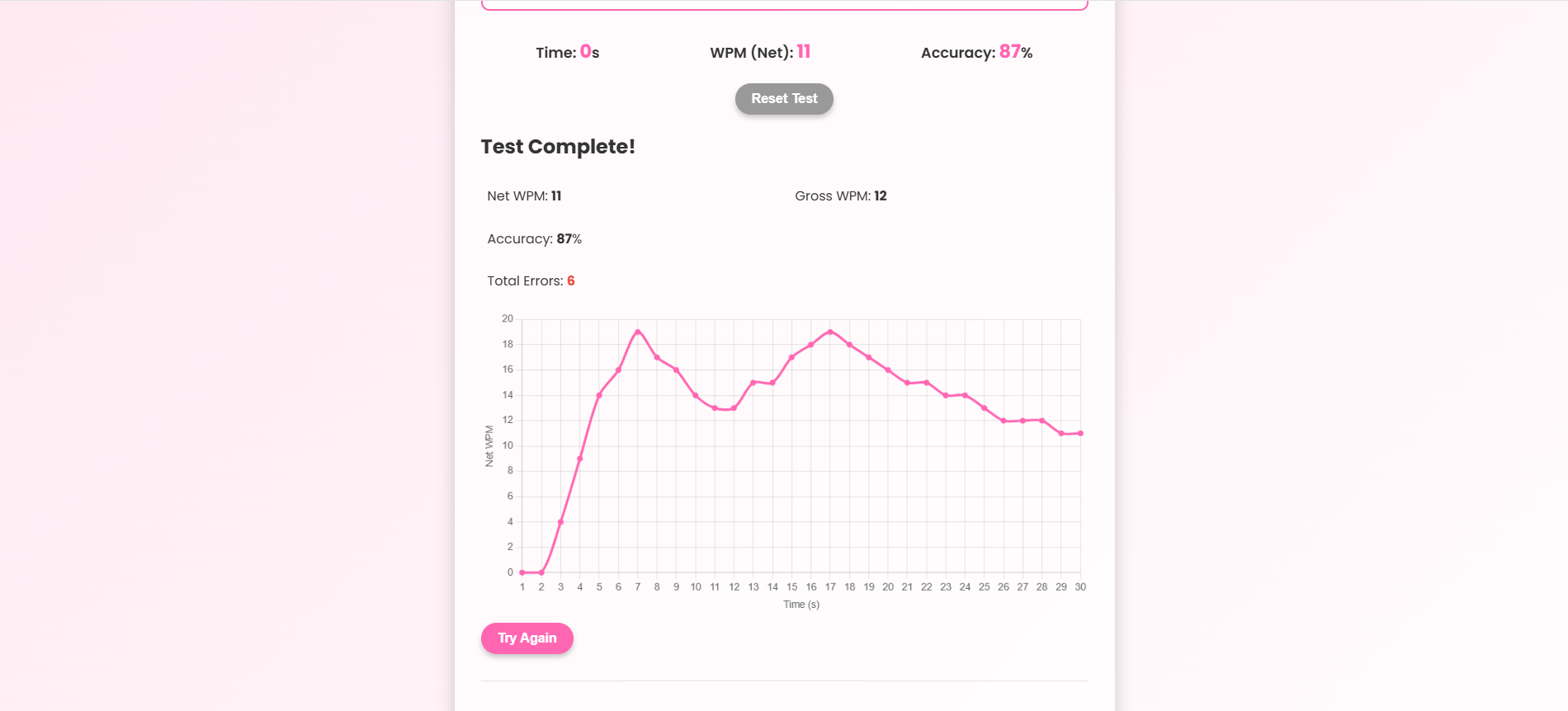The height and width of the screenshot is (711, 1568).
Task: Click the chart data point at 22 seconds
Action: [x=927, y=383]
